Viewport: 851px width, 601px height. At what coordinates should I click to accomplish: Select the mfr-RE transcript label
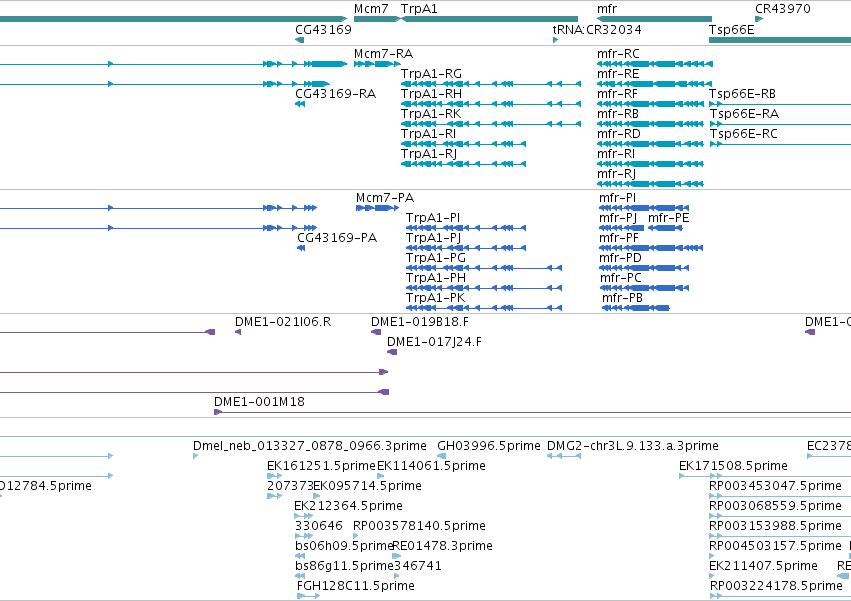pyautogui.click(x=618, y=74)
